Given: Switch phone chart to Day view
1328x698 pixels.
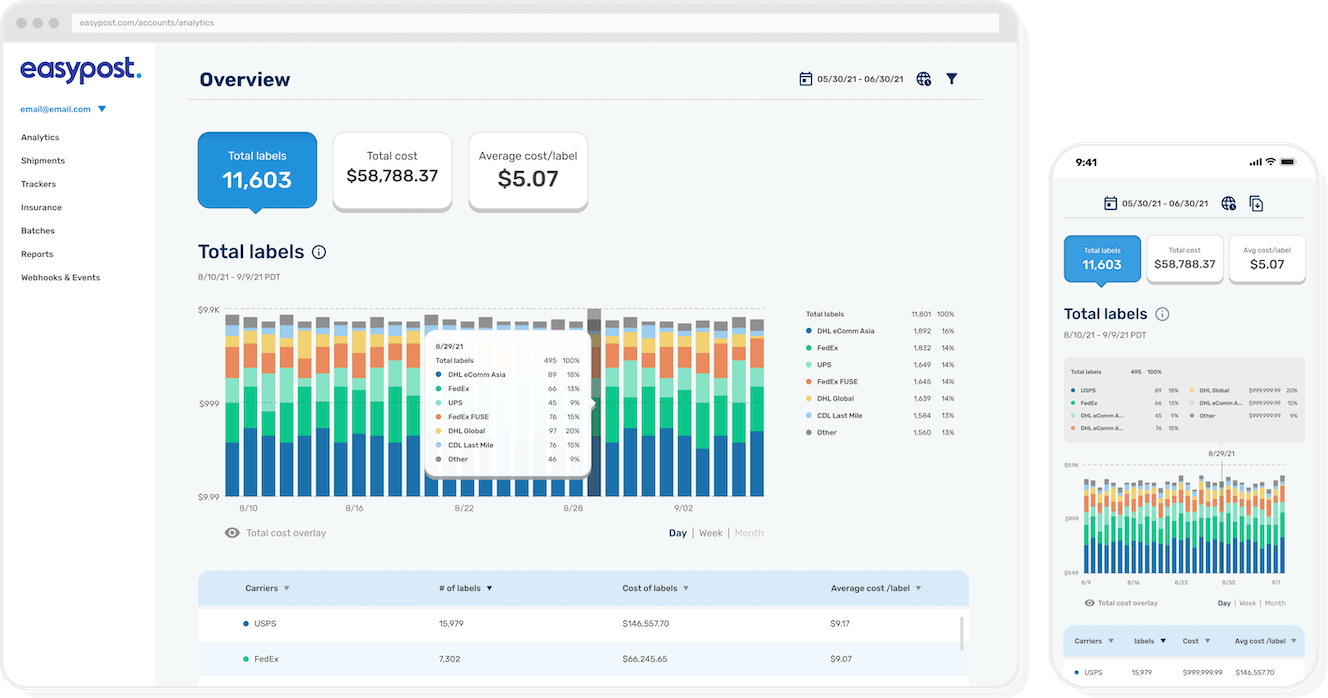Looking at the screenshot, I should pos(1224,603).
